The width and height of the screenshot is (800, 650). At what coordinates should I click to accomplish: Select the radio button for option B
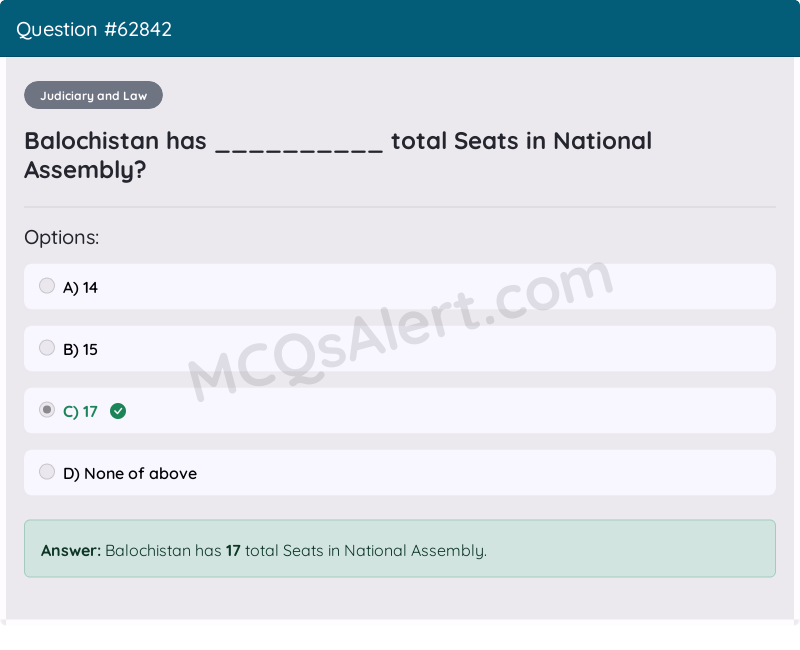pos(47,348)
